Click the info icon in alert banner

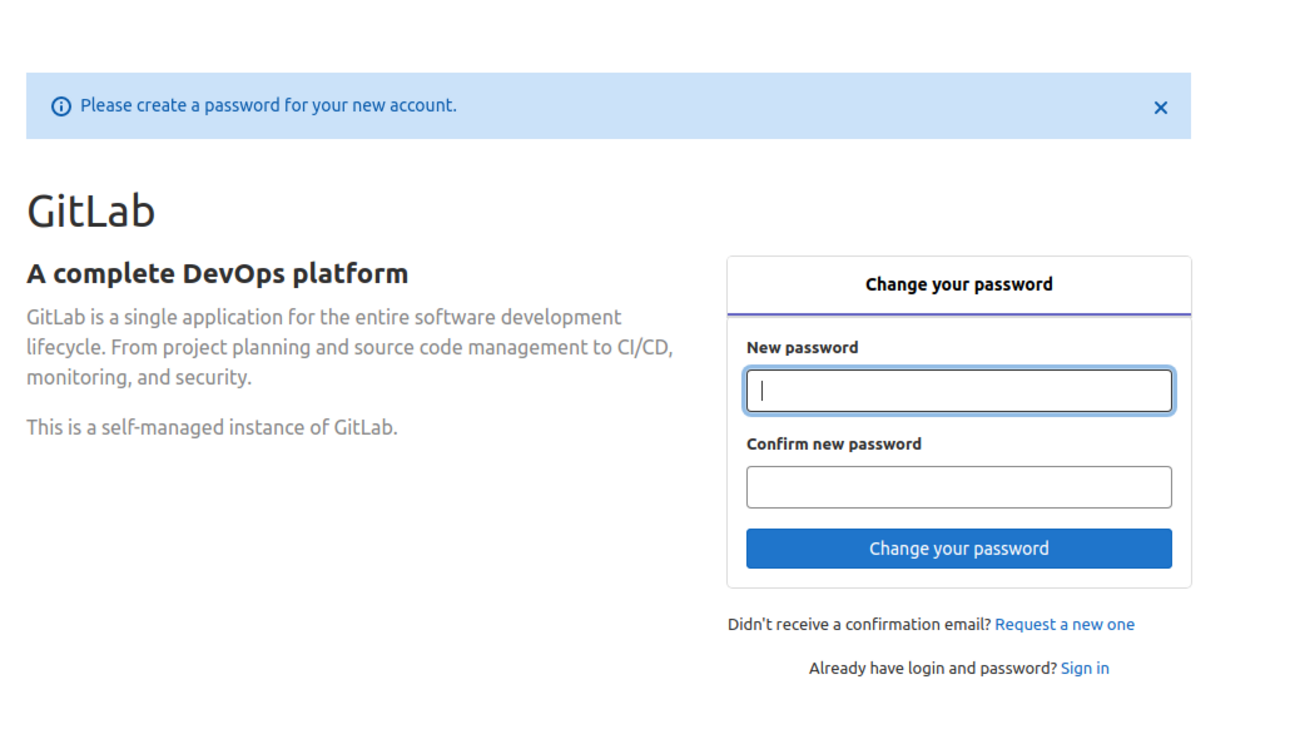tap(61, 106)
